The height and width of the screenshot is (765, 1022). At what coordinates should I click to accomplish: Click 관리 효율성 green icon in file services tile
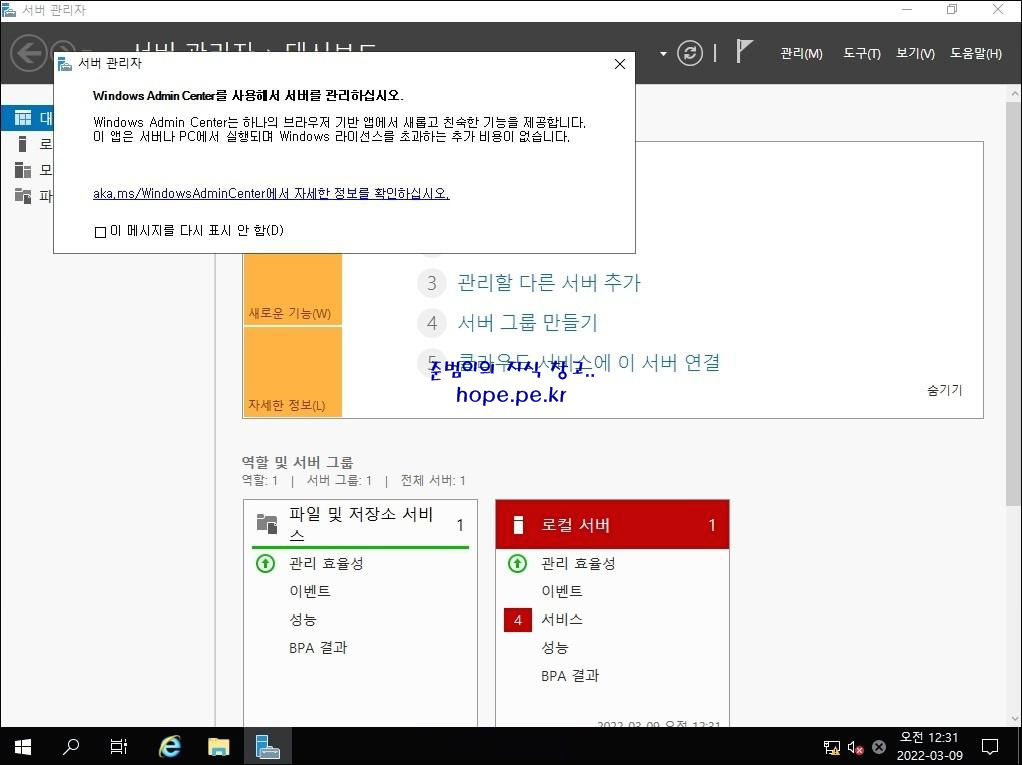pyautogui.click(x=265, y=563)
